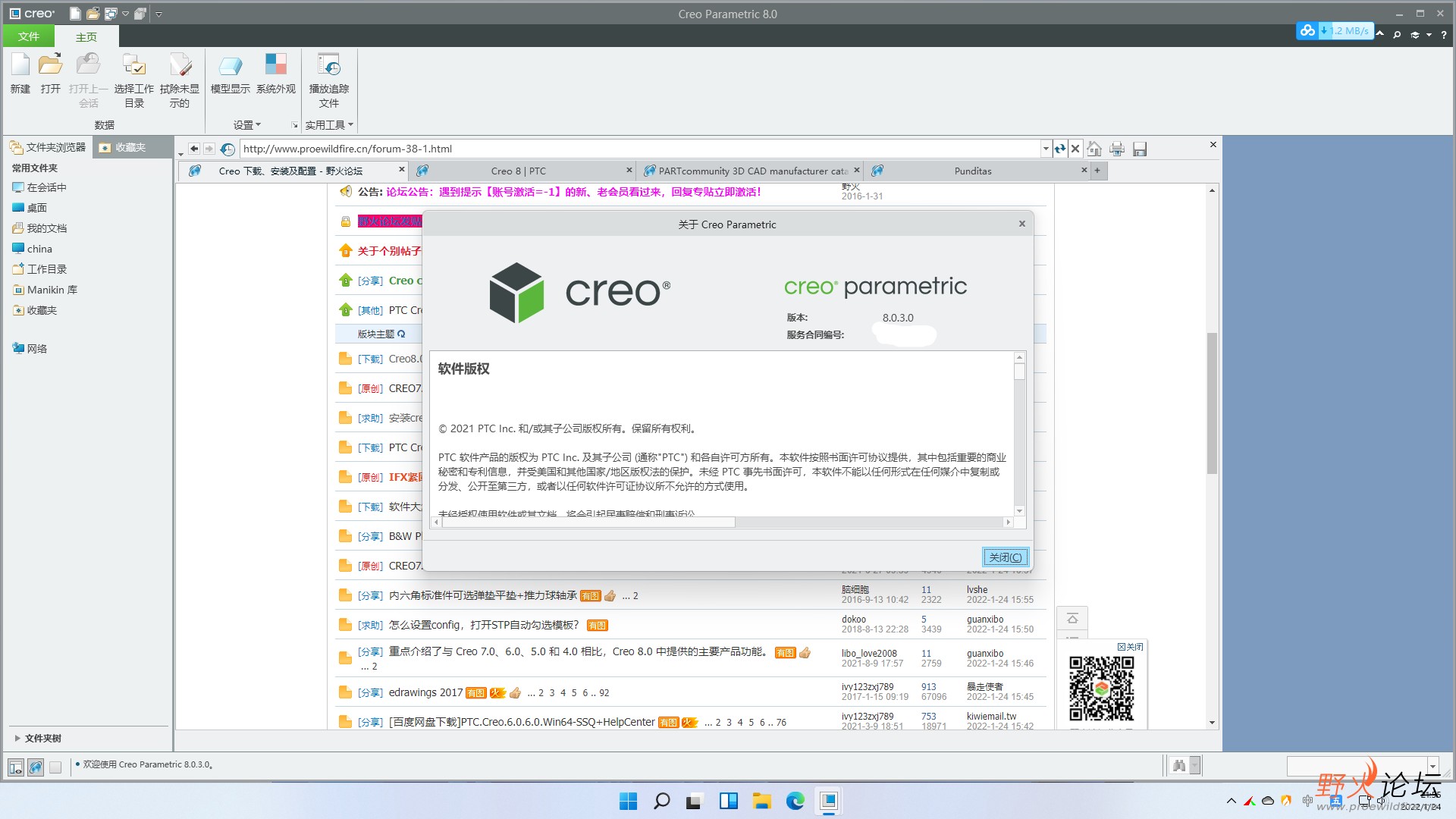Image resolution: width=1456 pixels, height=819 pixels.
Task: Close the Creo 8 | PTC tab
Action: coord(629,170)
